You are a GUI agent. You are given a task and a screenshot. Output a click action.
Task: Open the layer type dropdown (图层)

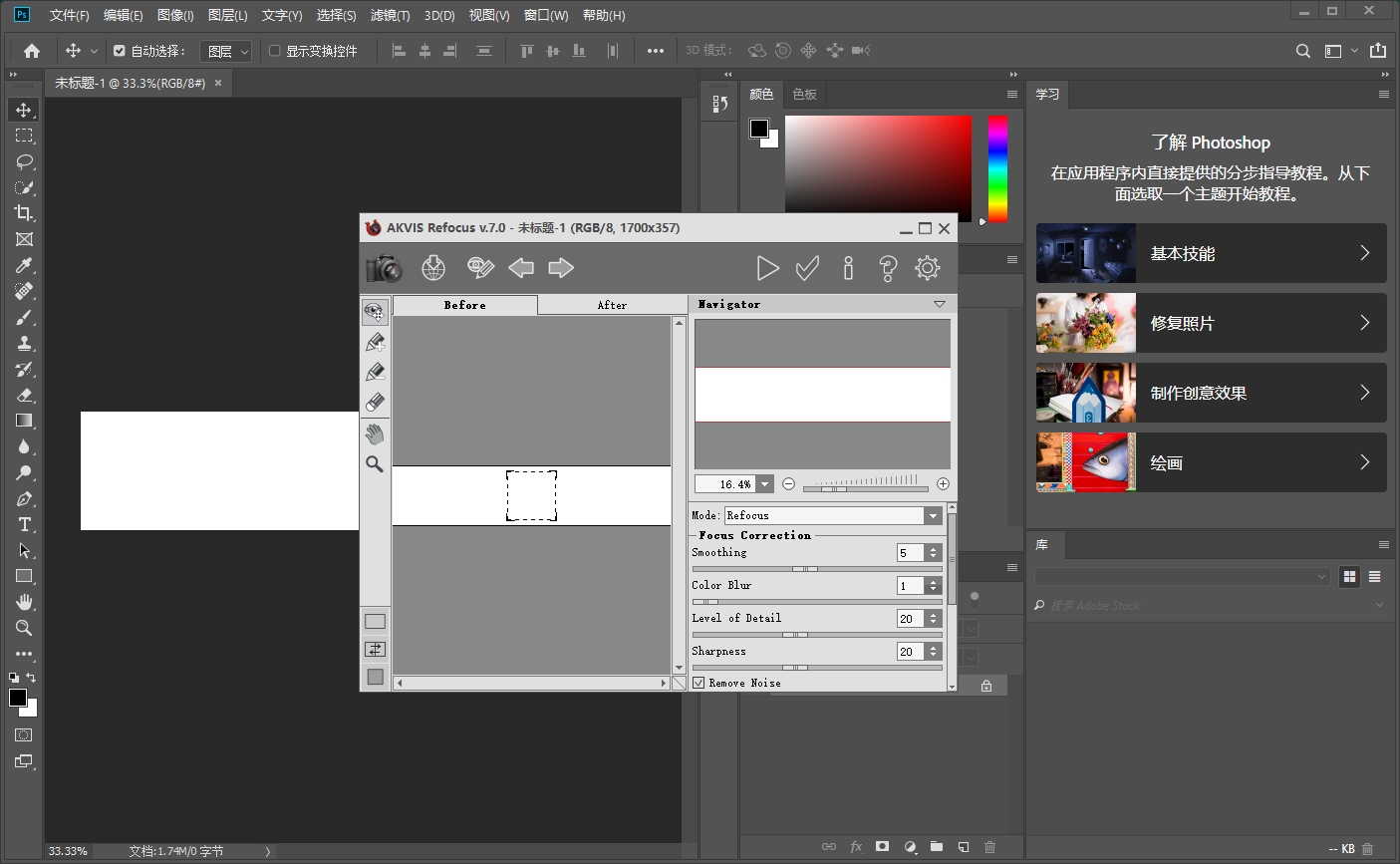click(x=227, y=51)
